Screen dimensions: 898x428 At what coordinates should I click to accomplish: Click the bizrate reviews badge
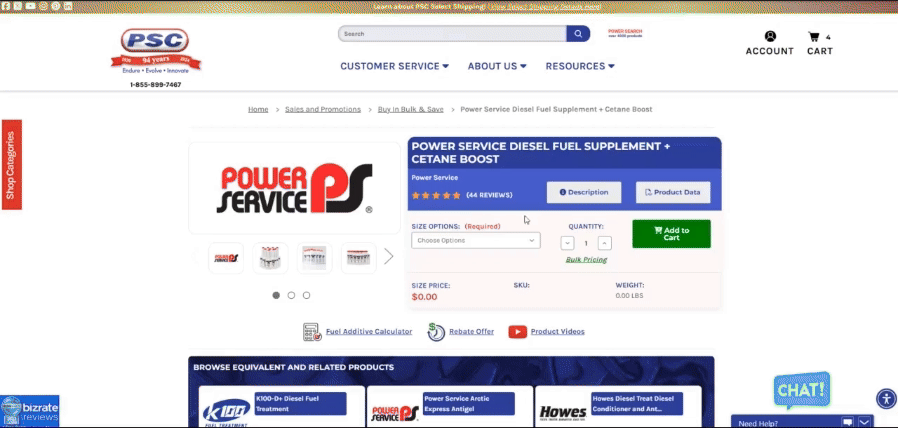[30, 411]
